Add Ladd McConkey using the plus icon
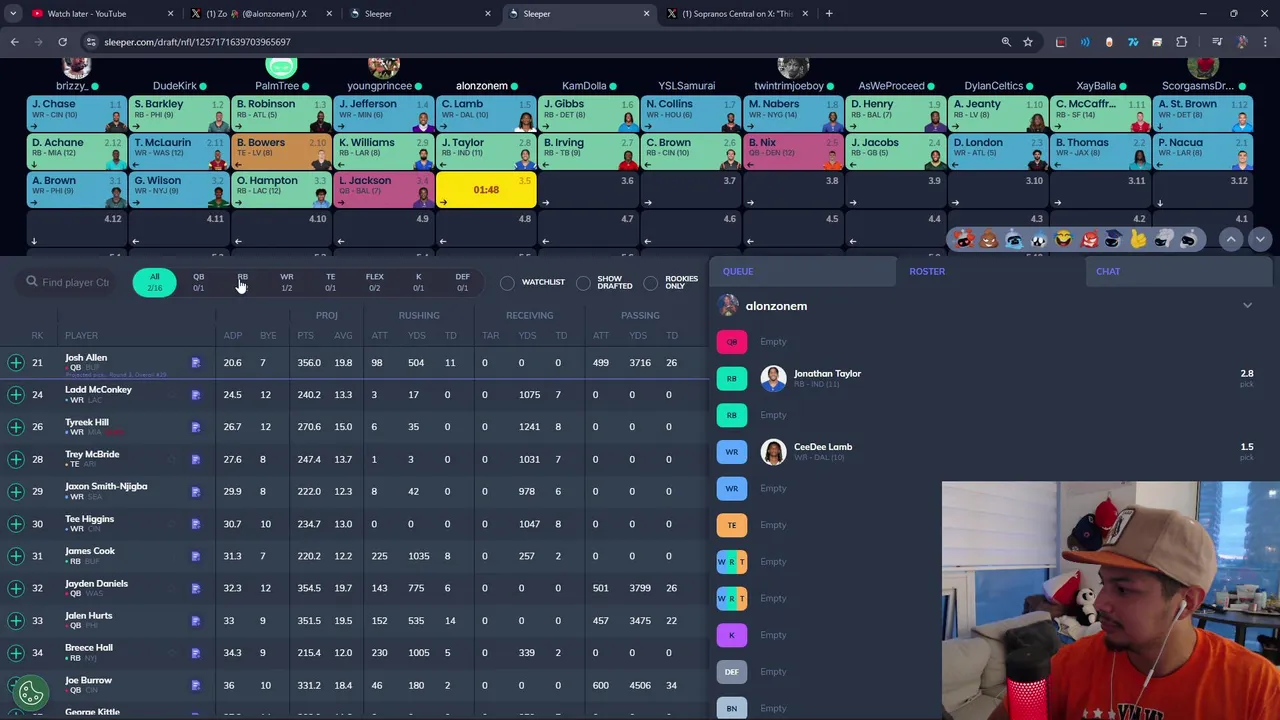The height and width of the screenshot is (720, 1280). click(x=16, y=395)
